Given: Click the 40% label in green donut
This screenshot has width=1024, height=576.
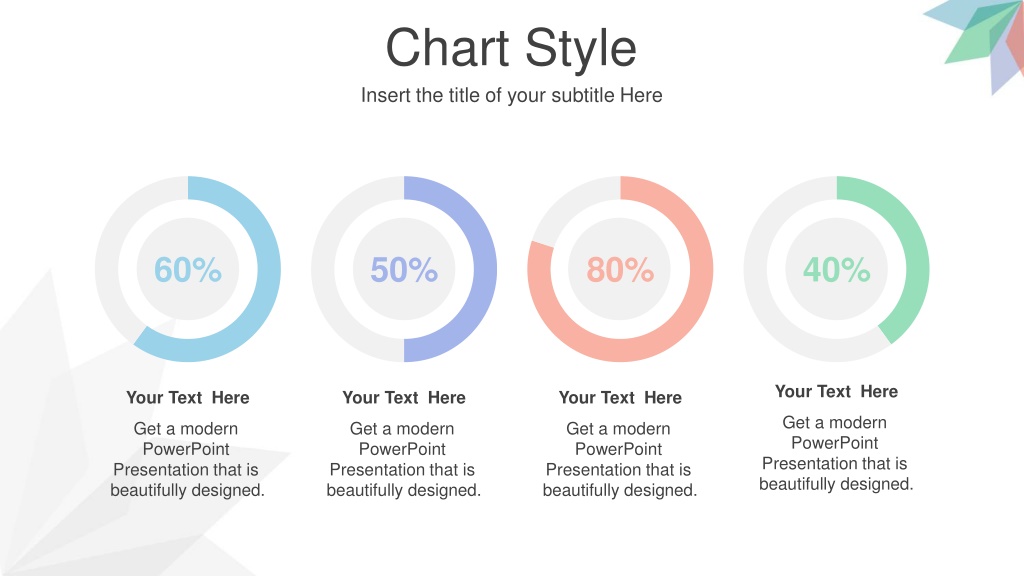Looking at the screenshot, I should coord(837,269).
